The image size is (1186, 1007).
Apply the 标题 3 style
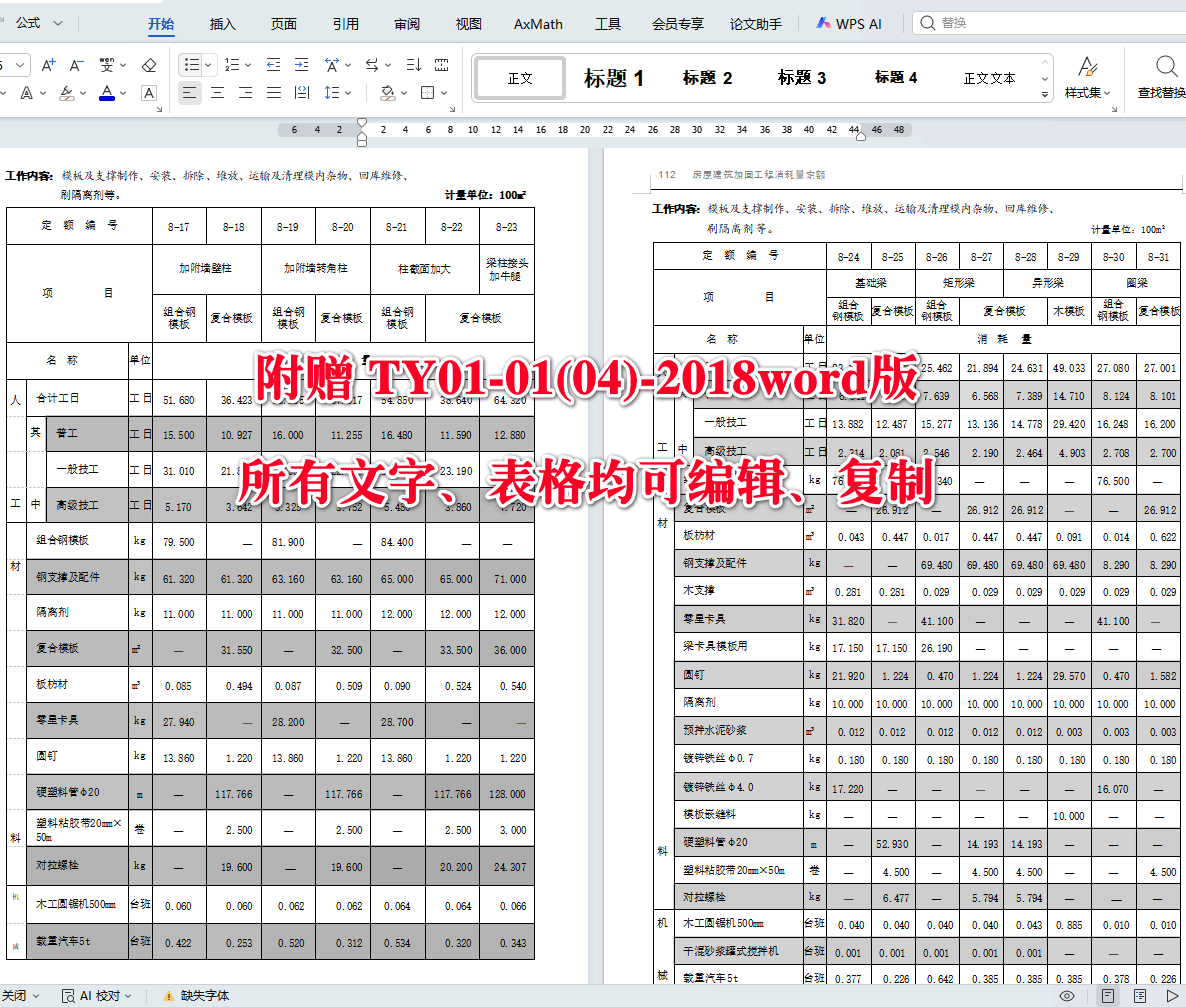click(x=802, y=78)
